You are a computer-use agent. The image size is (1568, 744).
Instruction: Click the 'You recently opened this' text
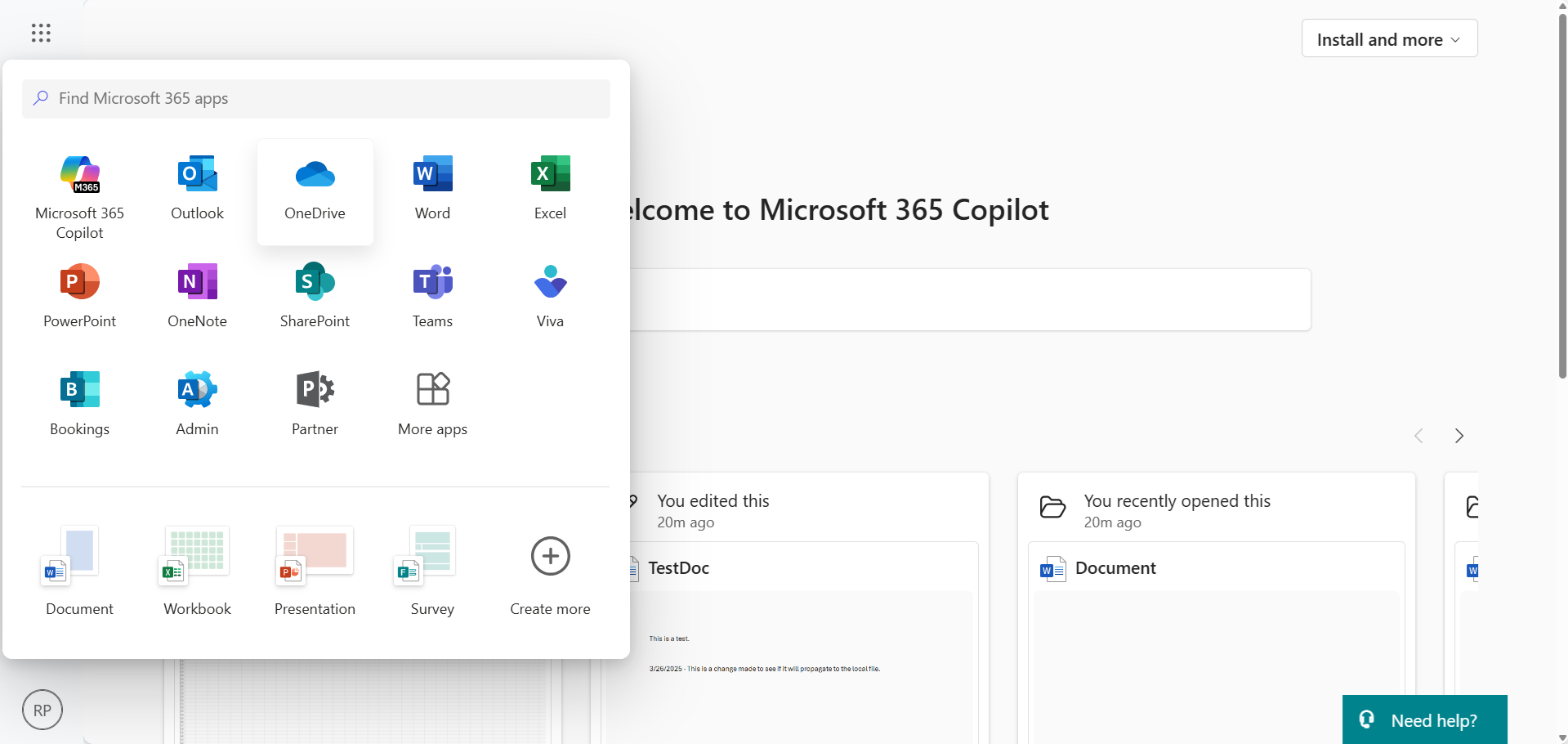1177,501
